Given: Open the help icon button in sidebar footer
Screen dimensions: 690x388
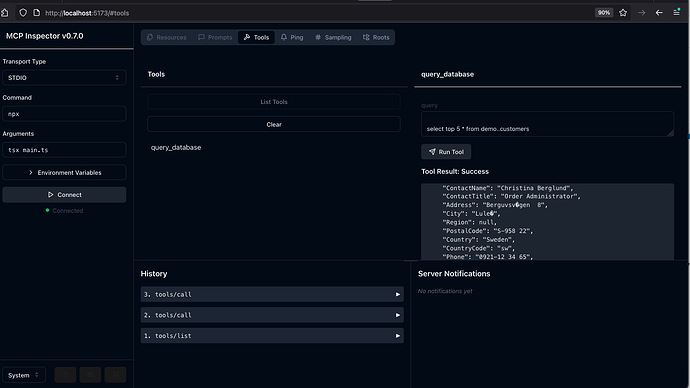Looking at the screenshot, I should click(x=65, y=375).
